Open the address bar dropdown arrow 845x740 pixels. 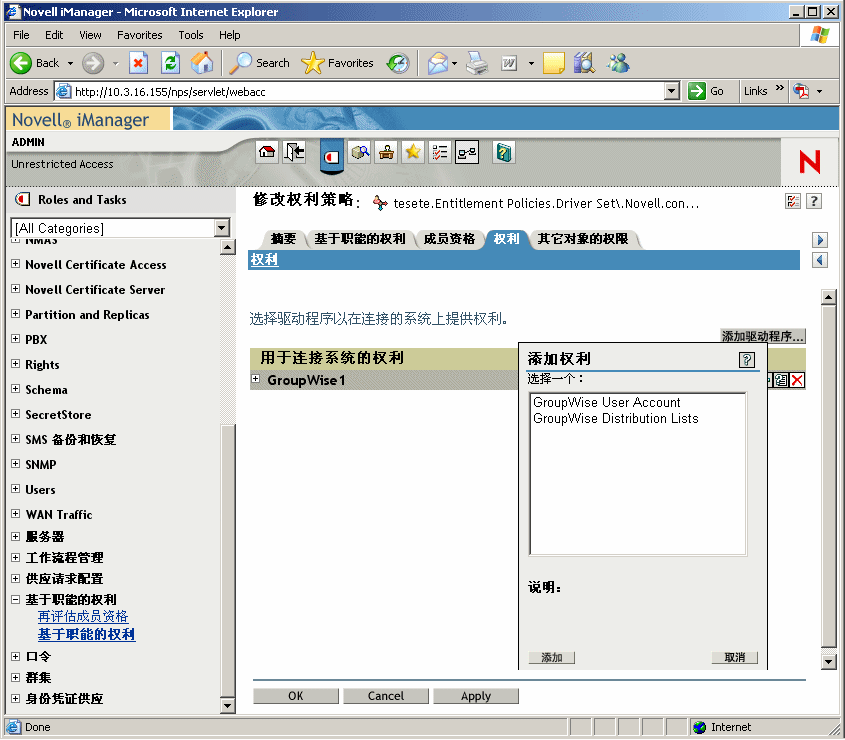[671, 91]
